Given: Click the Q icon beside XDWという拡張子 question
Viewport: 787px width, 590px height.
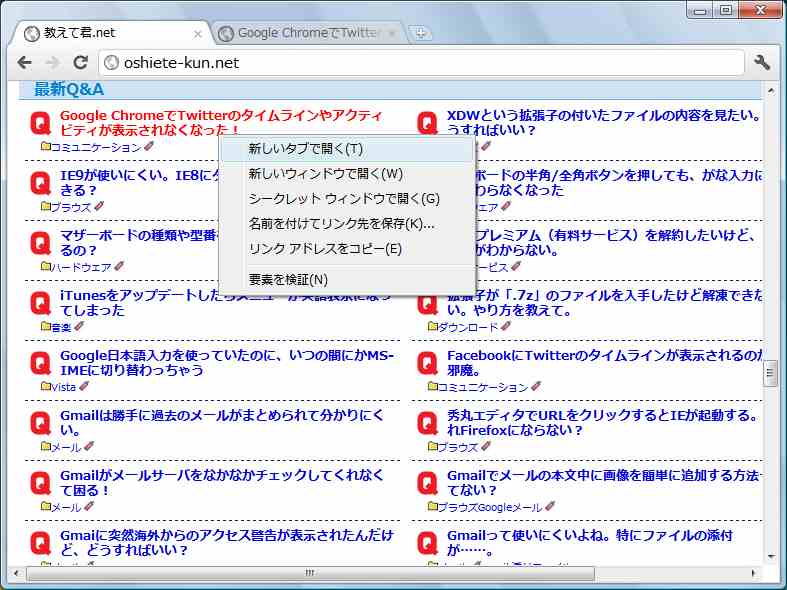Looking at the screenshot, I should [x=427, y=123].
